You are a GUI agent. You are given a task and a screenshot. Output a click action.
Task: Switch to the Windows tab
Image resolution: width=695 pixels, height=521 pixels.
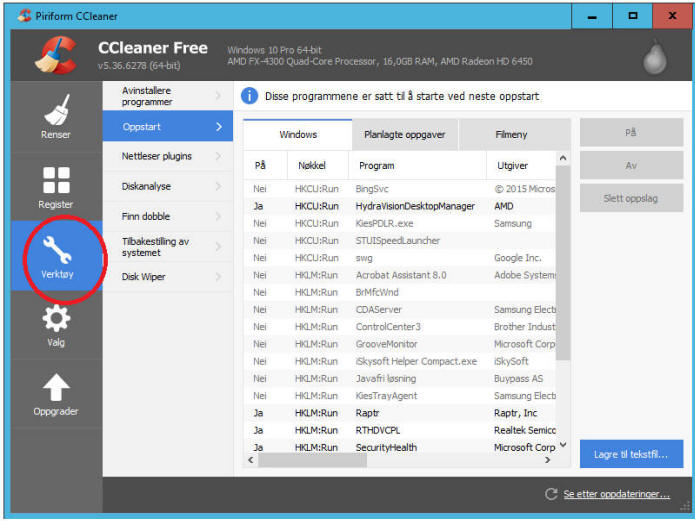coord(298,134)
